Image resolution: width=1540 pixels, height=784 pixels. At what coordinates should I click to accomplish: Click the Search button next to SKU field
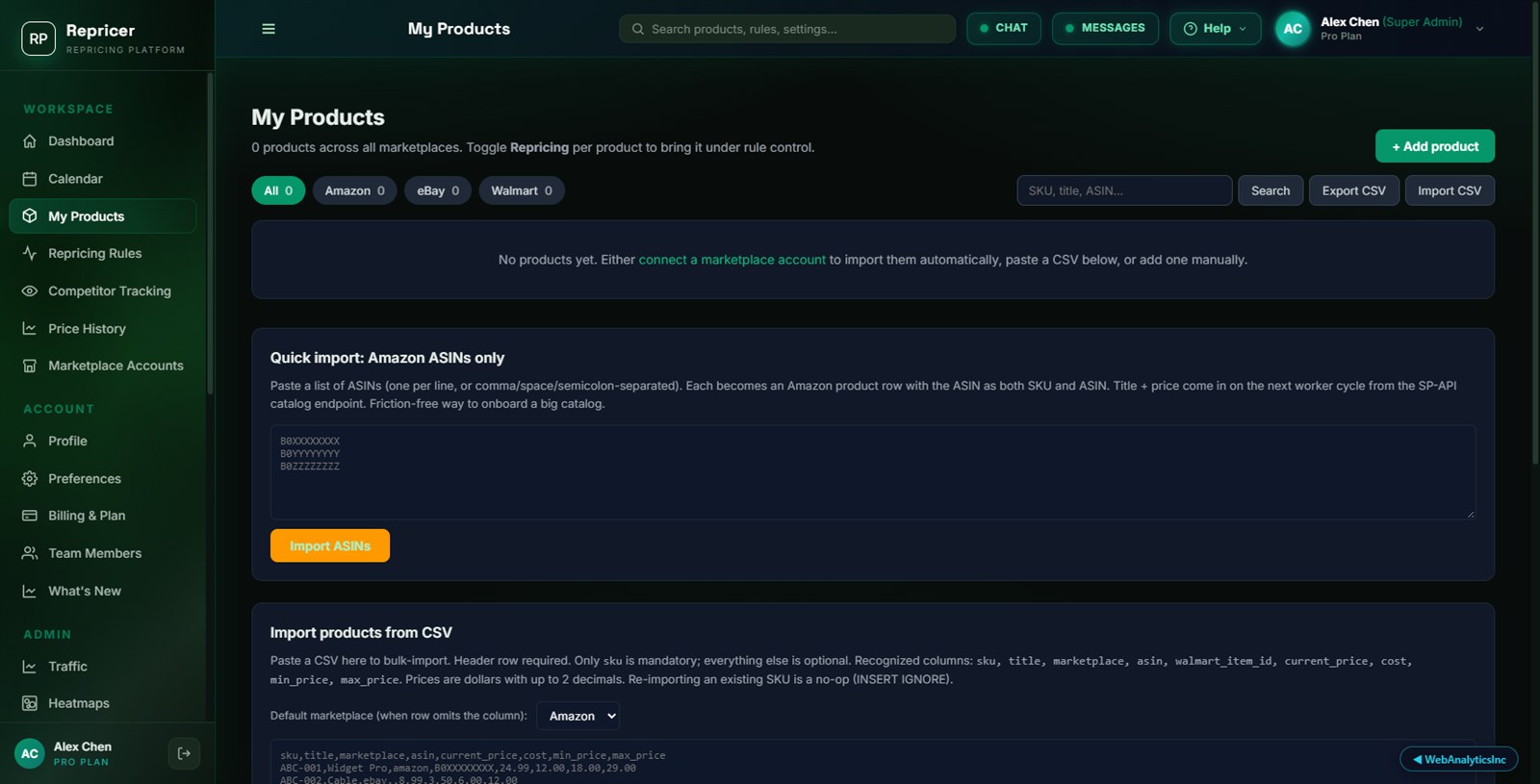click(1270, 190)
